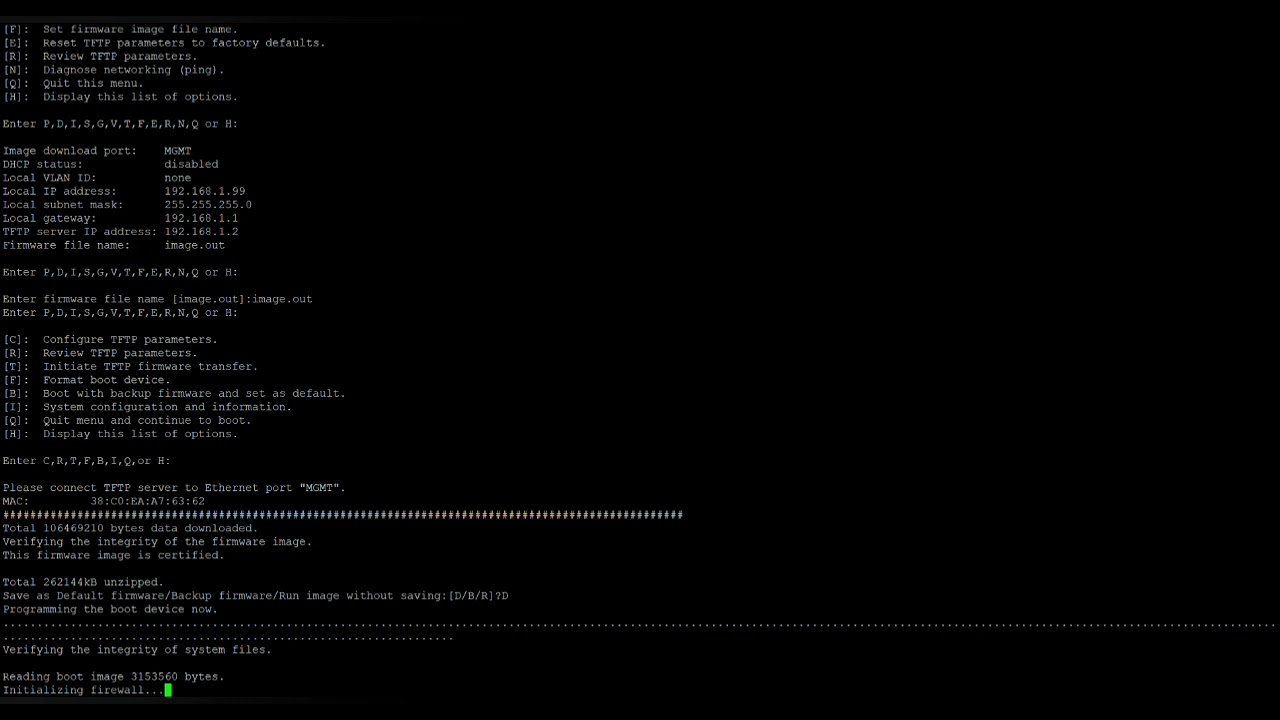This screenshot has height=720, width=1280.
Task: Click the line "Diagnose networking (ping)."
Action: [x=133, y=70]
